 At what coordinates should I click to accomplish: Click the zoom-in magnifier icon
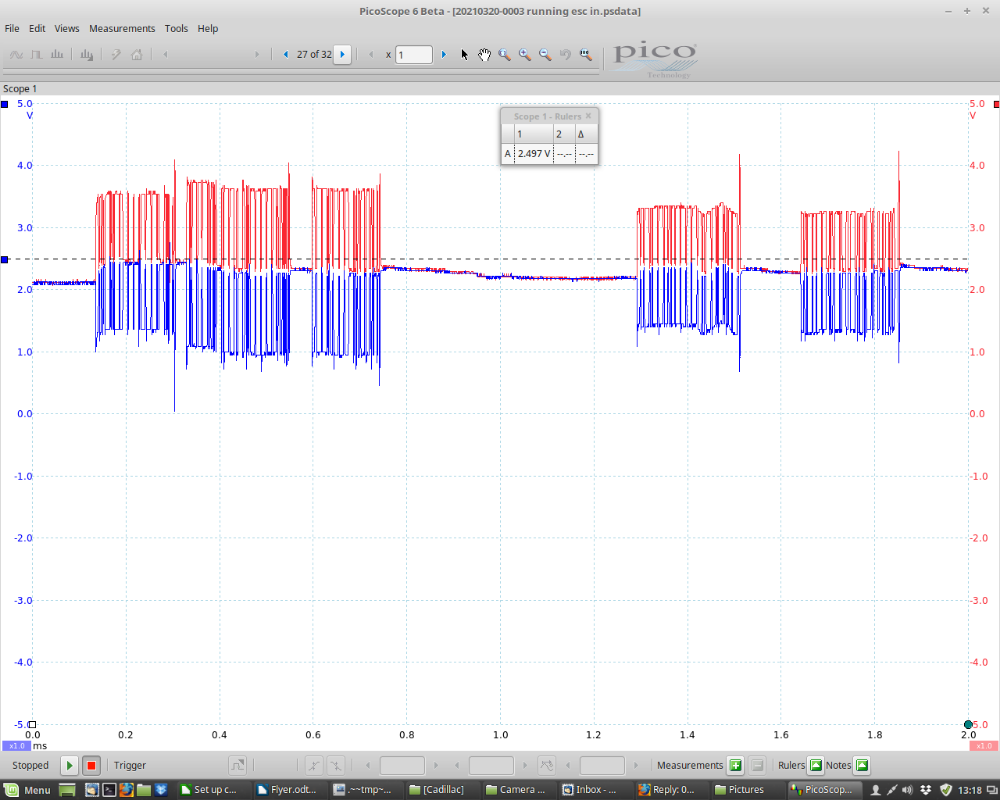pos(525,55)
